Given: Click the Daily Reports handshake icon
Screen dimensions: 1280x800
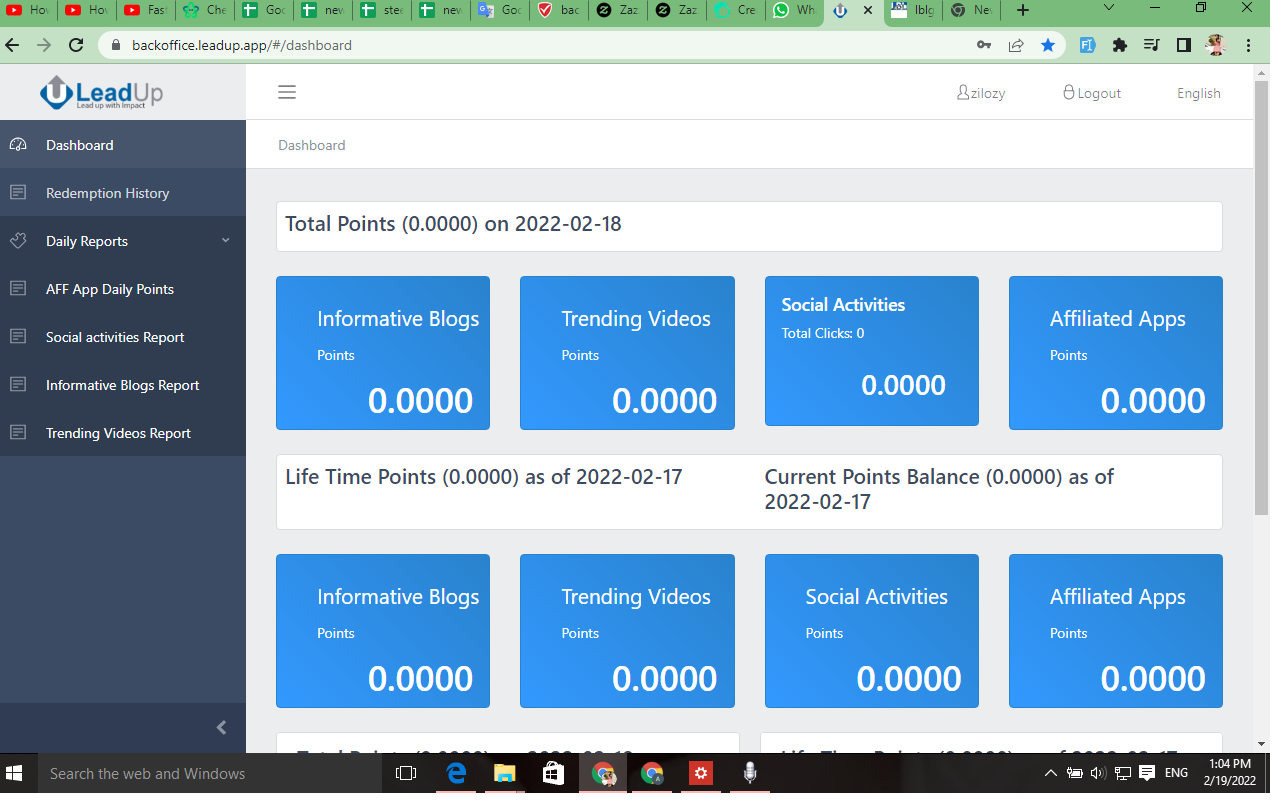Looking at the screenshot, I should (18, 241).
